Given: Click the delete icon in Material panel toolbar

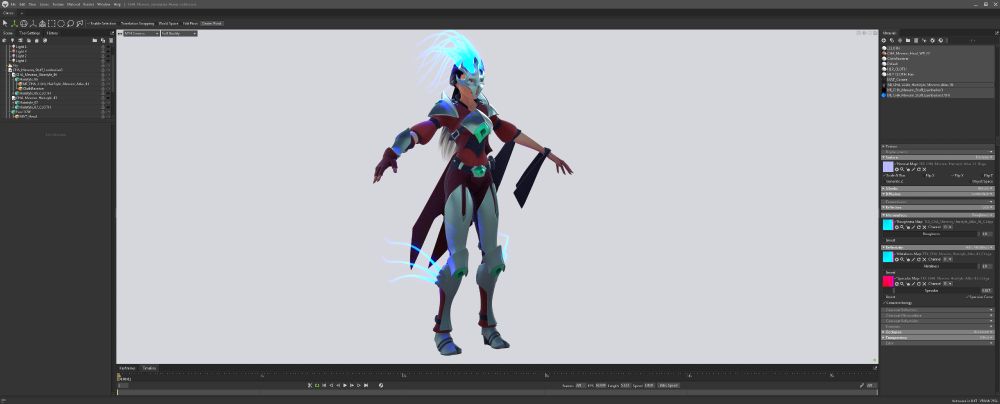Looking at the screenshot, I should (x=916, y=40).
